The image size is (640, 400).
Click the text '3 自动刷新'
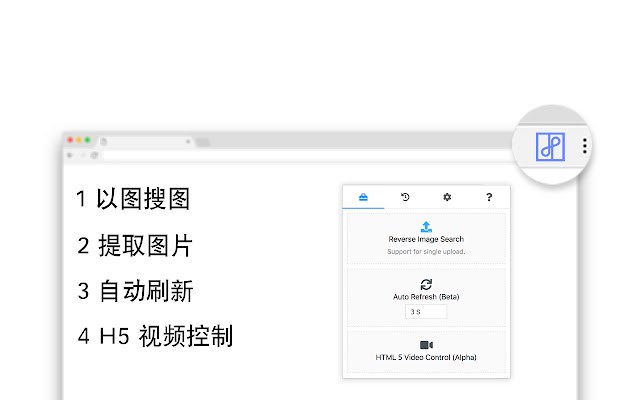coord(135,291)
